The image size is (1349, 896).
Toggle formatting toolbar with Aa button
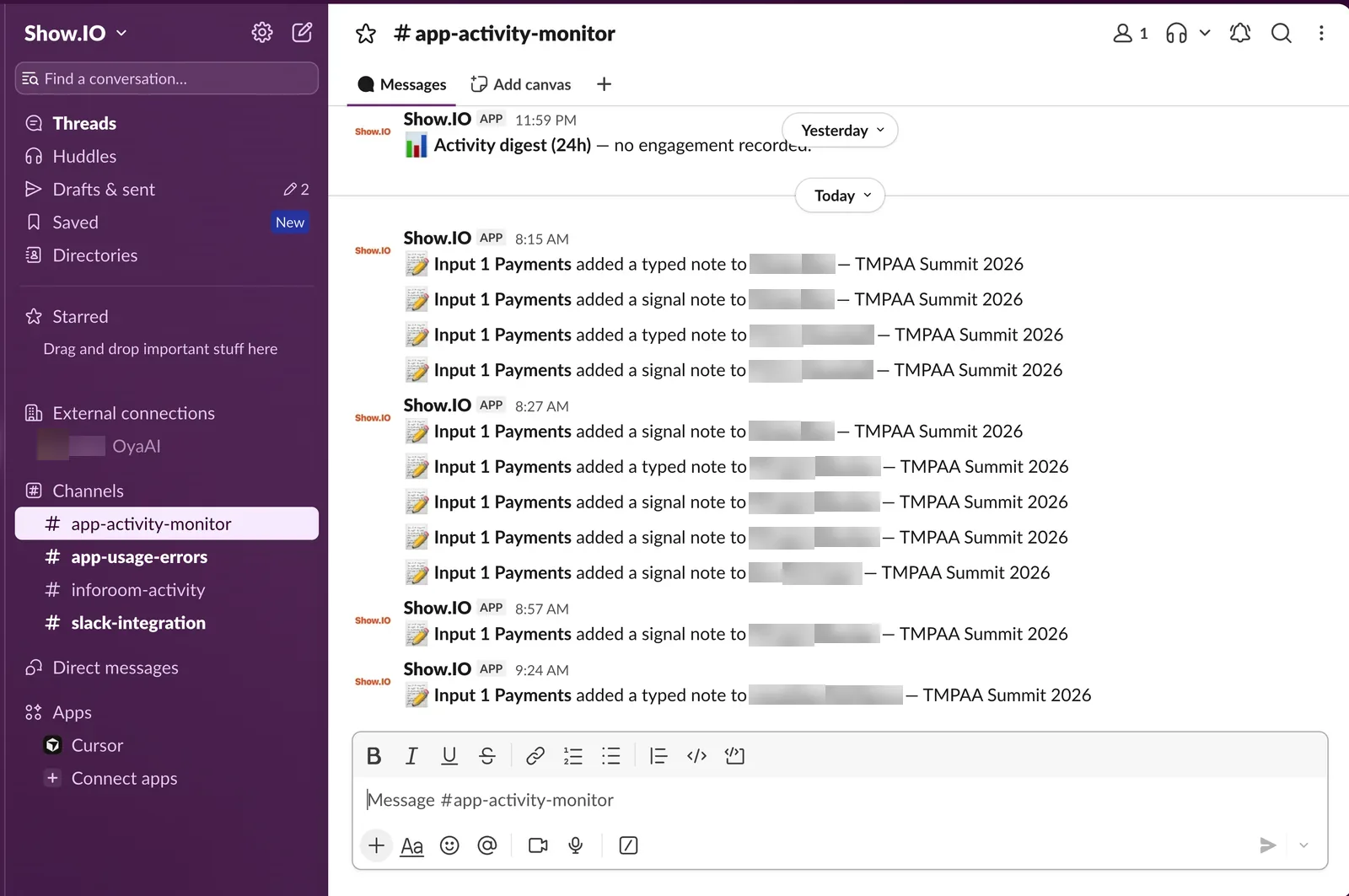coord(412,845)
